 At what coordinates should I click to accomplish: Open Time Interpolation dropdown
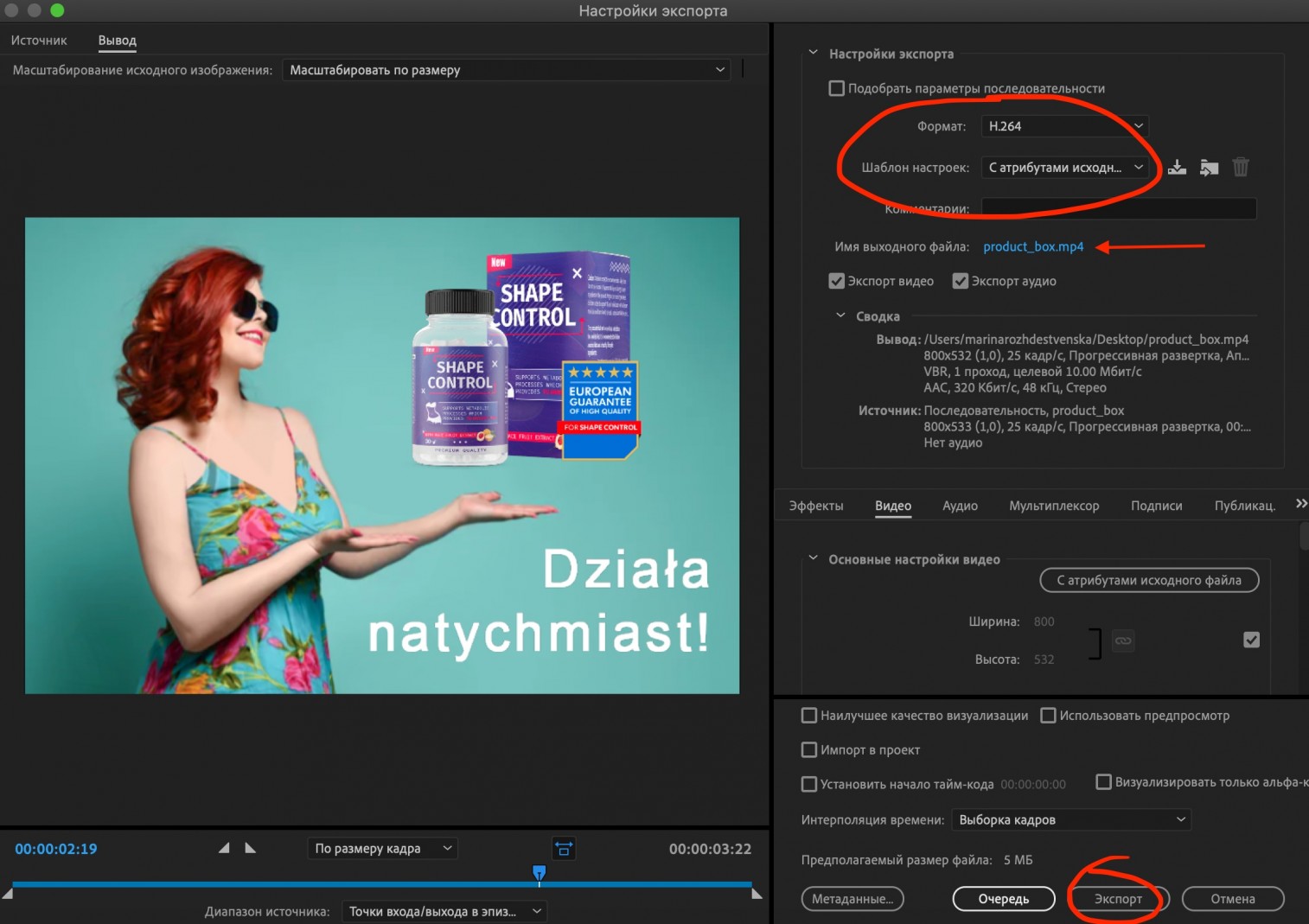1071,819
